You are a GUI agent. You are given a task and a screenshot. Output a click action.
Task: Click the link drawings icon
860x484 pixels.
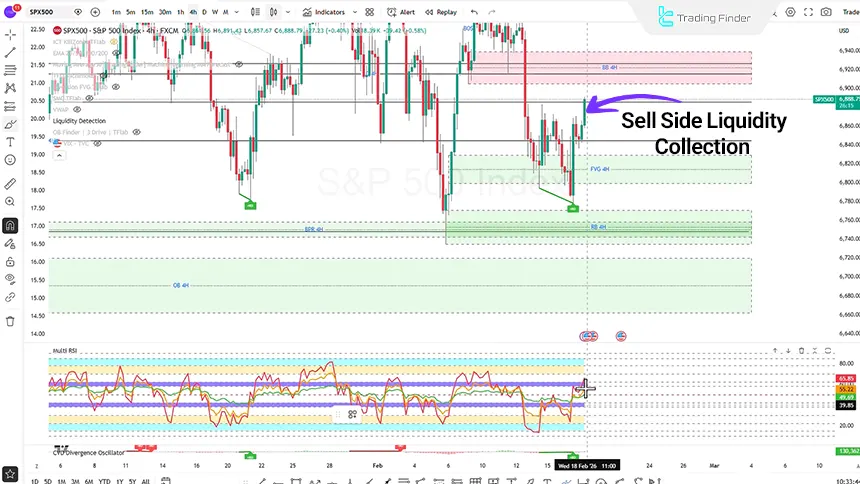click(10, 297)
